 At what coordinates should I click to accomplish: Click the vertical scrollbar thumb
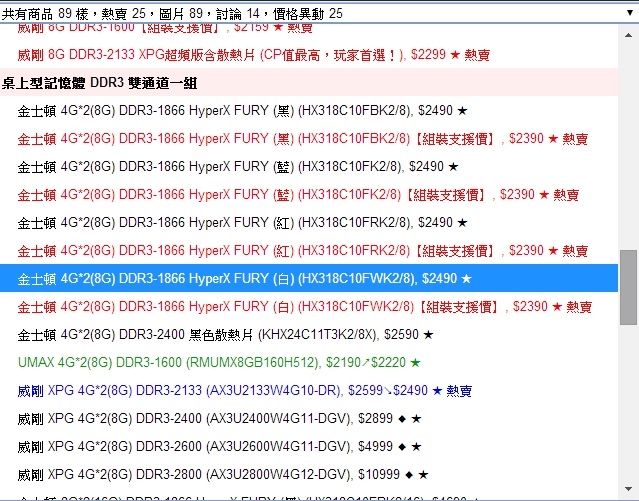[x=628, y=287]
